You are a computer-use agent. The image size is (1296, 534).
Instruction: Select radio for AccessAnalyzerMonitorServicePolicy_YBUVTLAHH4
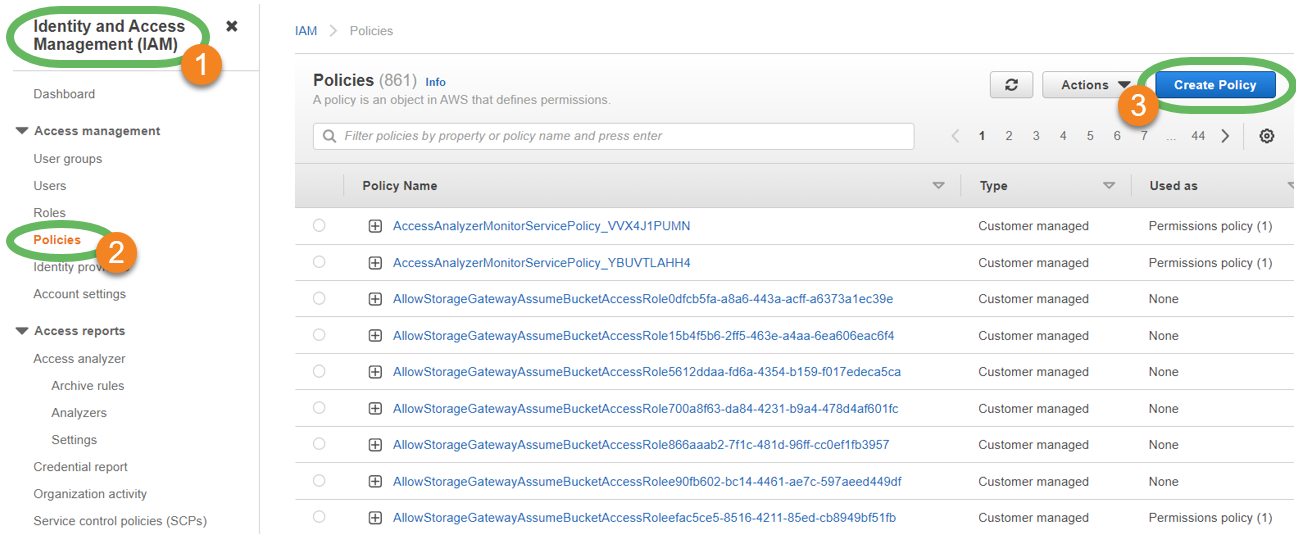point(319,262)
